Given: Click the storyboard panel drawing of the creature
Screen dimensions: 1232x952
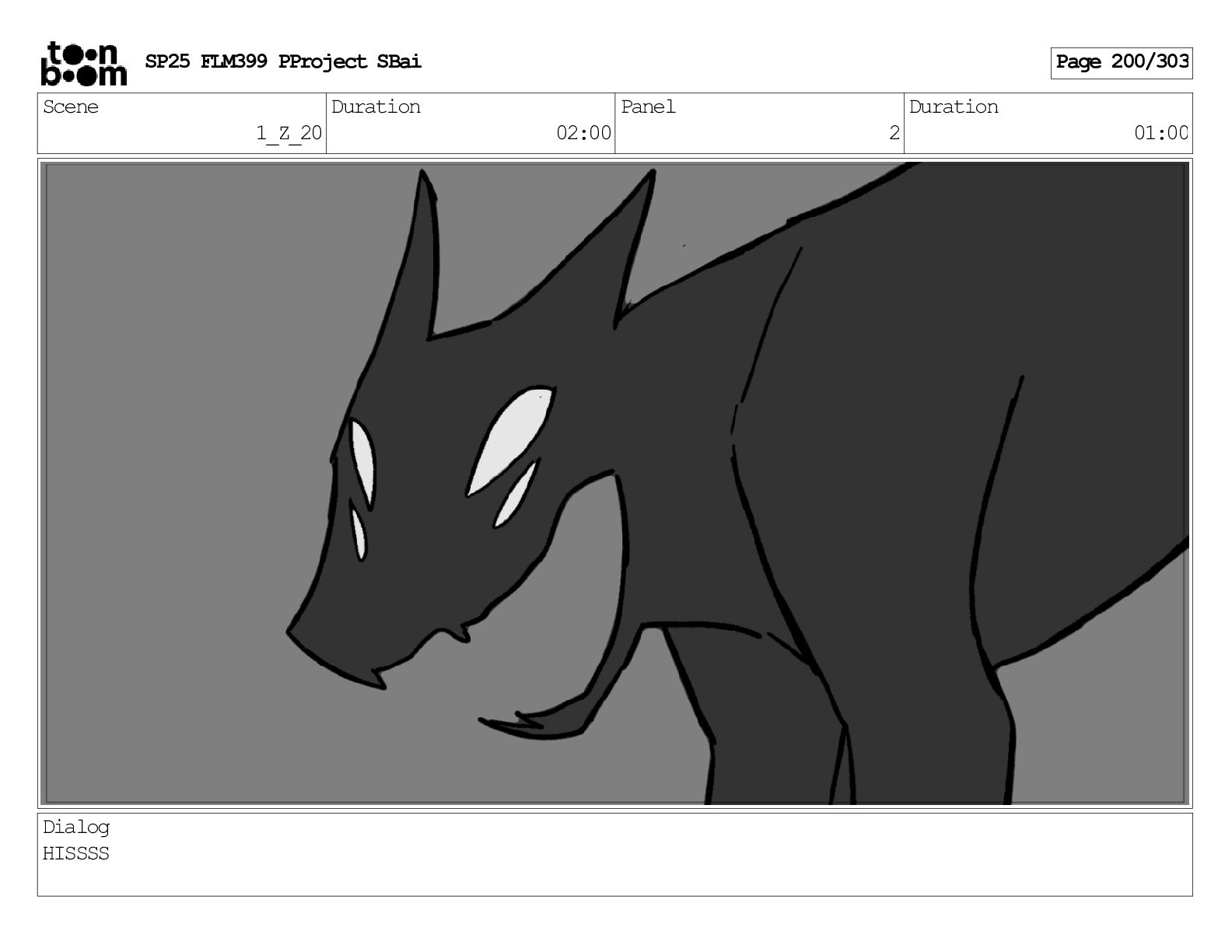Looking at the screenshot, I should 615,483.
